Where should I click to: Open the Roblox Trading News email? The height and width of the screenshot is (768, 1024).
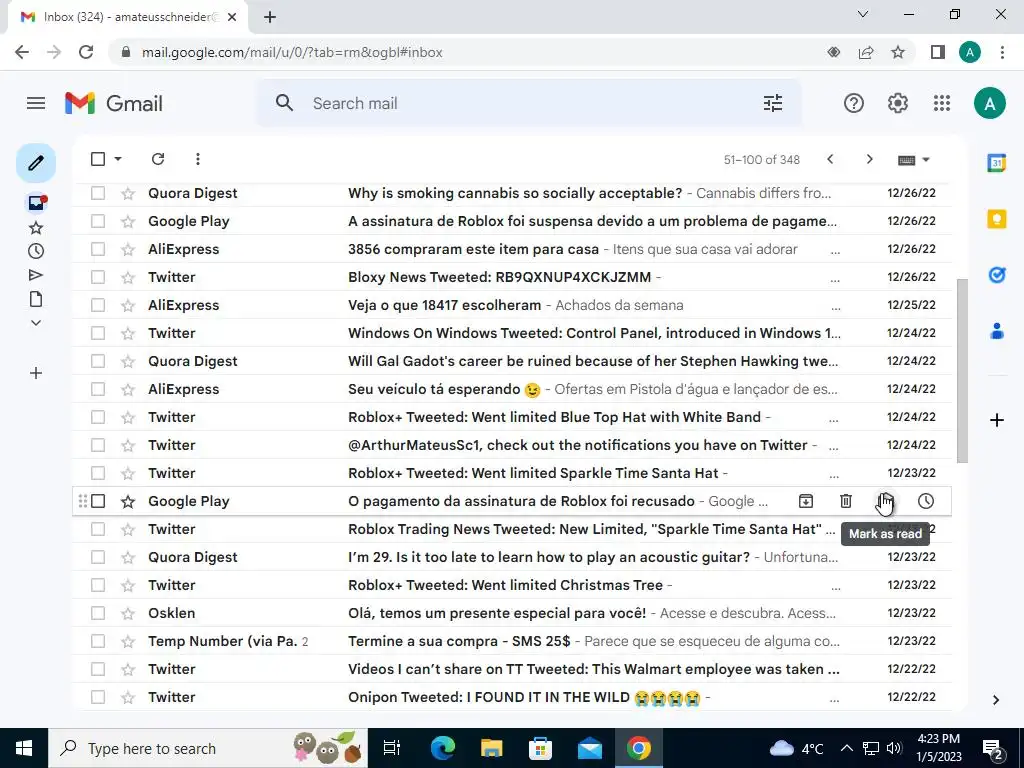click(512, 529)
